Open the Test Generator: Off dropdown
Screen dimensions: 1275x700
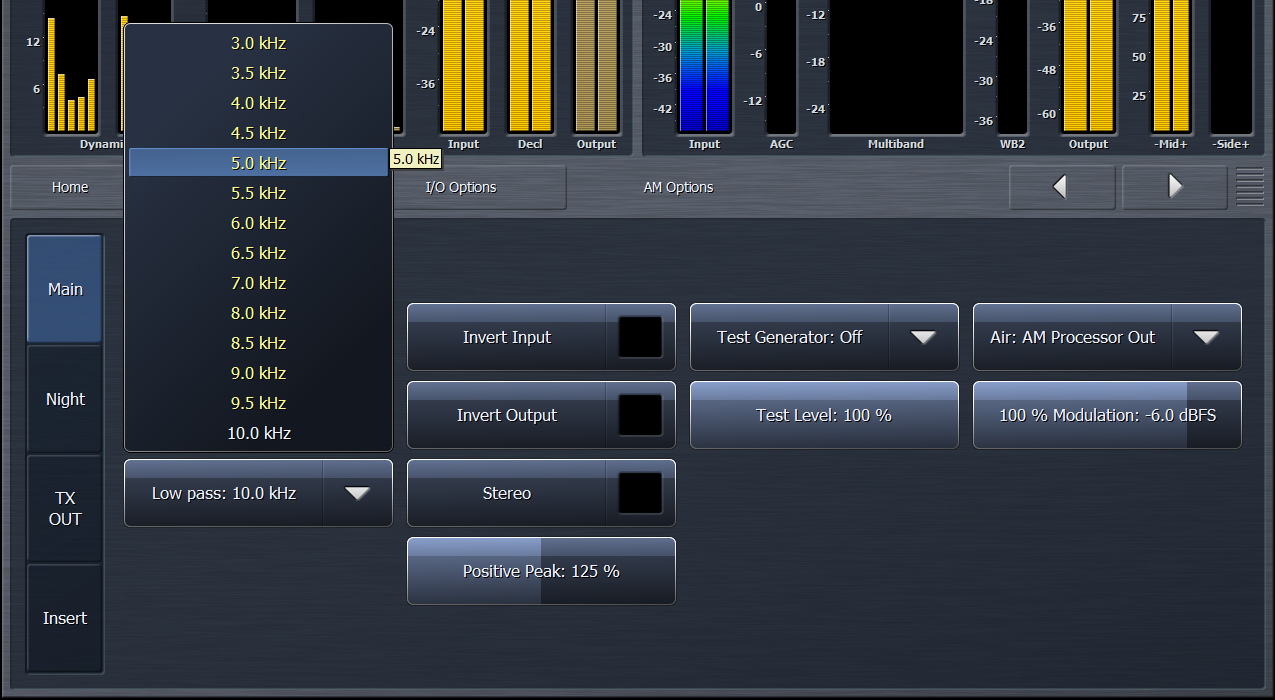pos(824,337)
